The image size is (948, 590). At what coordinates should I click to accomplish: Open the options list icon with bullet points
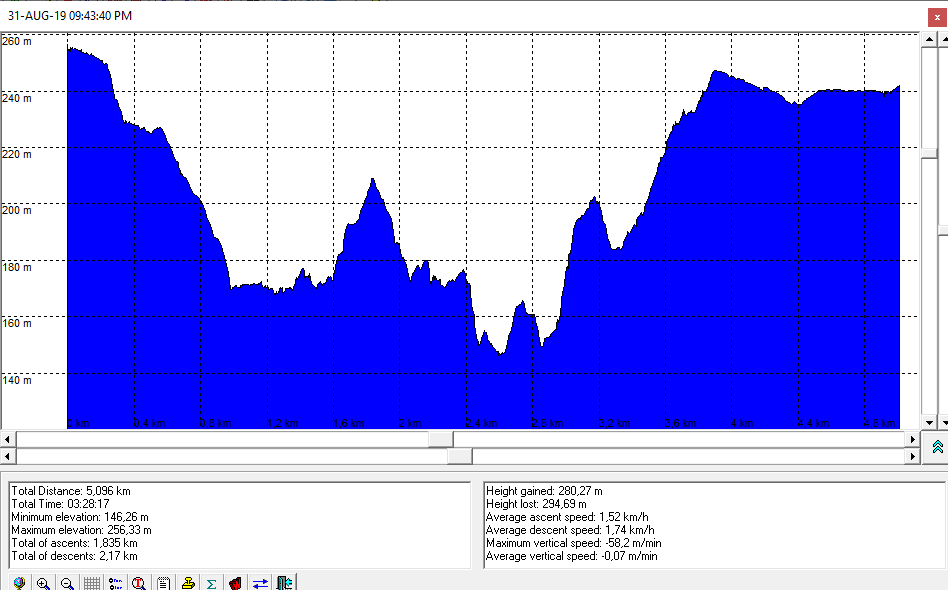[115, 582]
